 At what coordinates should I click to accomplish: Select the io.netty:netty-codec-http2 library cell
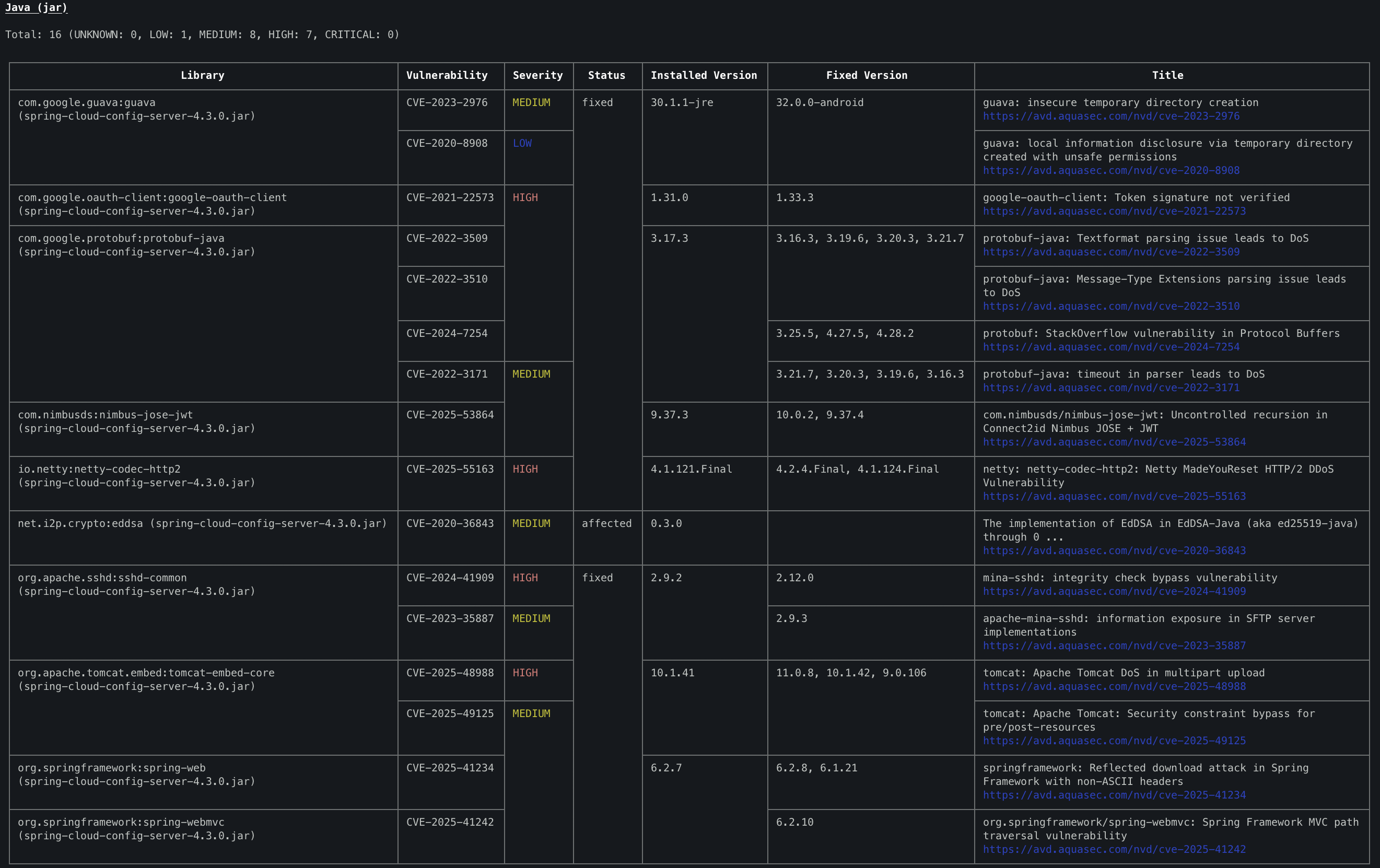tap(203, 484)
